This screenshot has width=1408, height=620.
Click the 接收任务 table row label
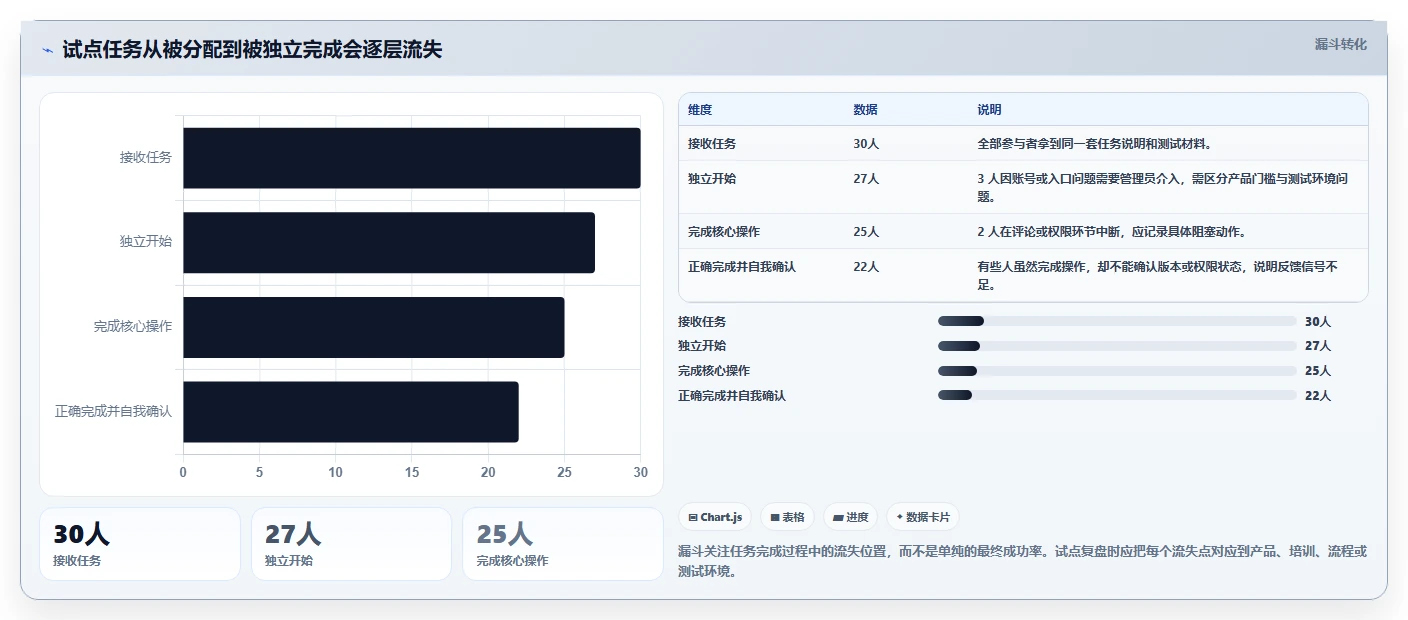click(x=712, y=144)
